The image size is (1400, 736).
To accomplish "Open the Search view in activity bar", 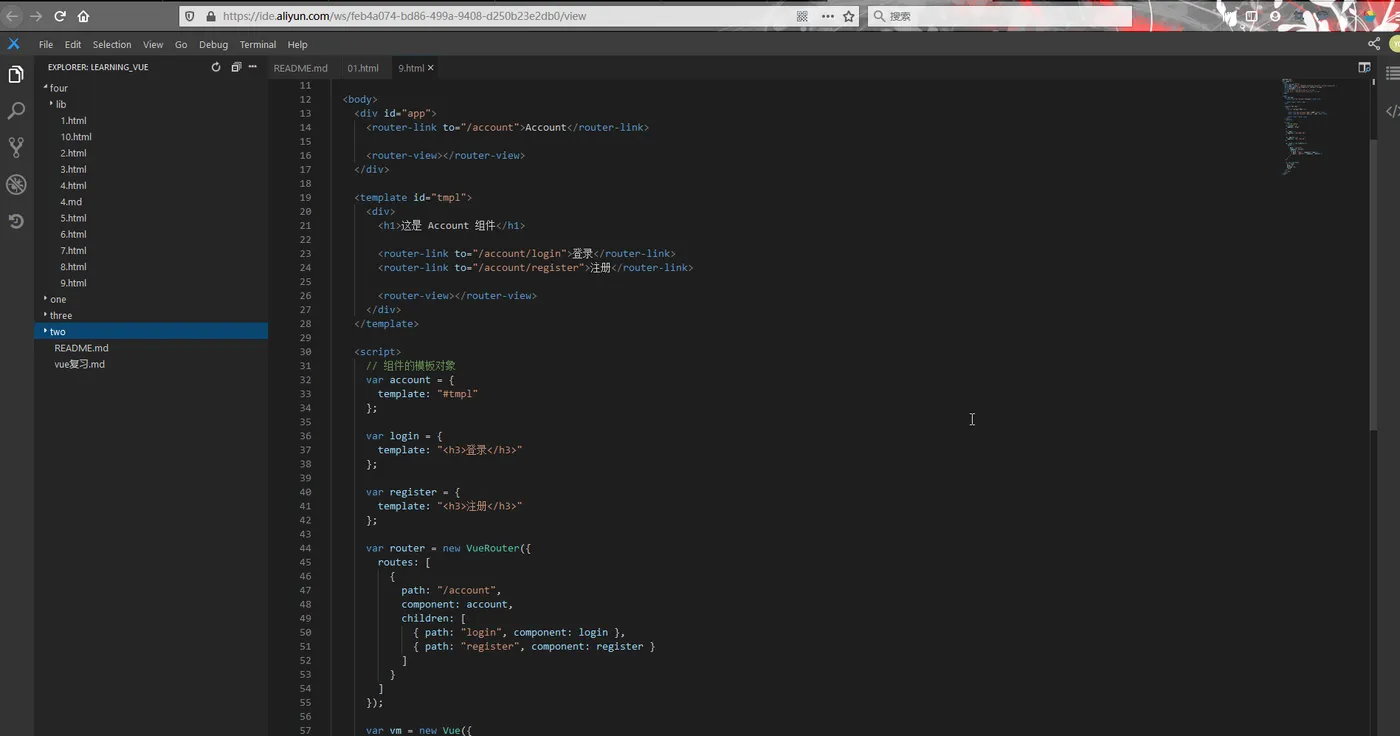I will [x=16, y=111].
